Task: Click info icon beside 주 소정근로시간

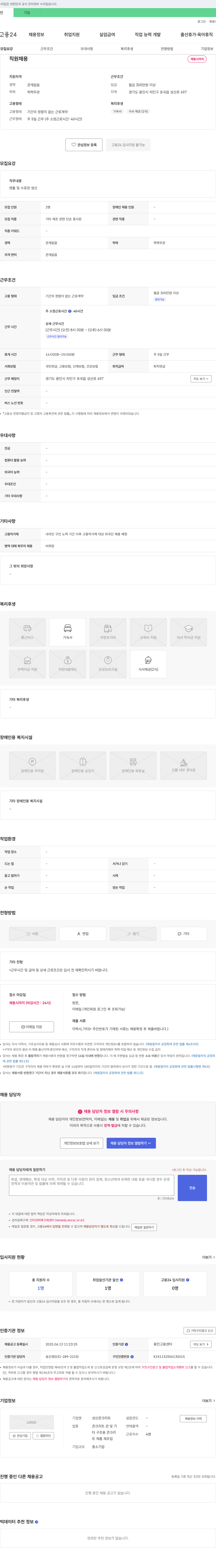Action: click(x=70, y=311)
